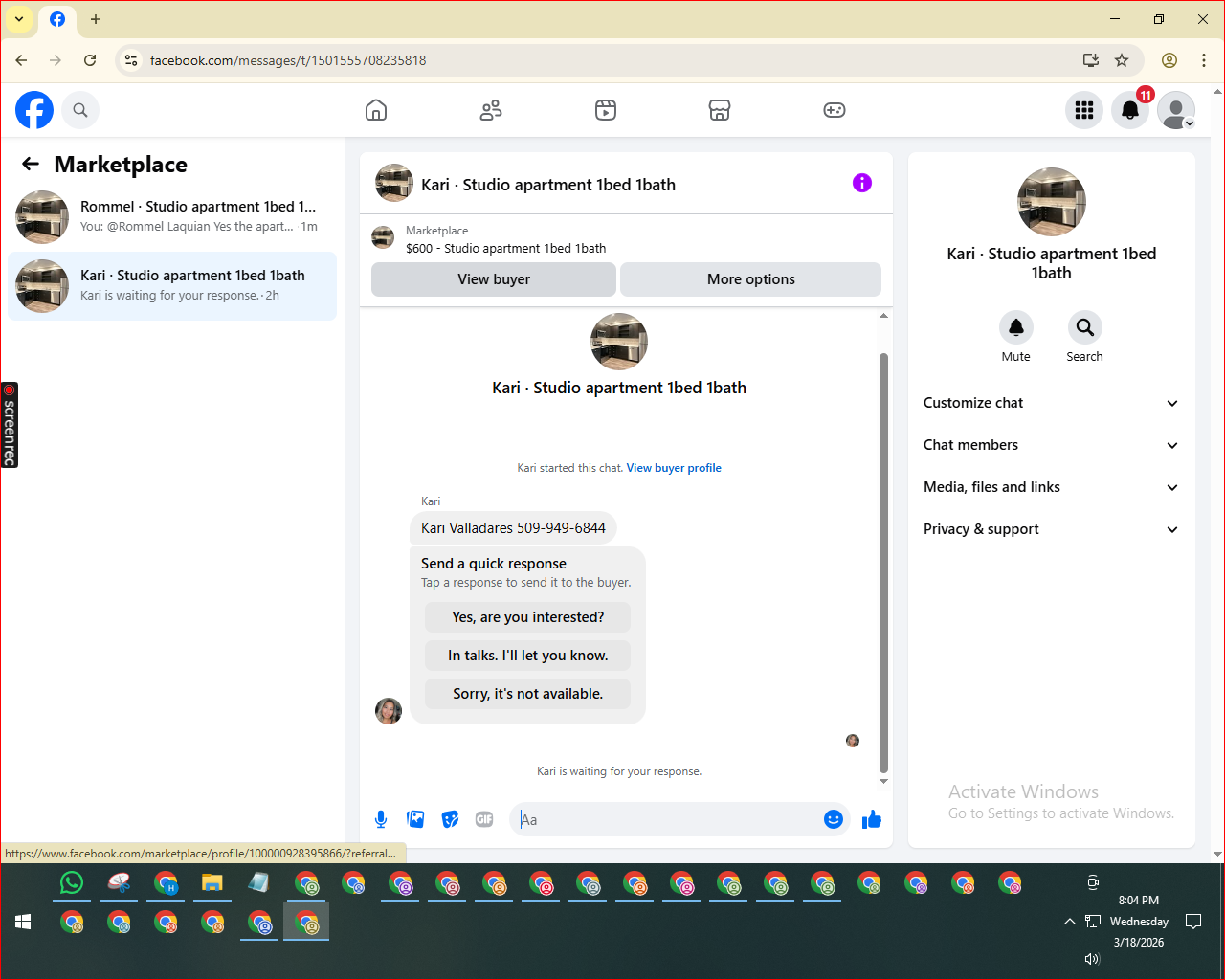Show hidden system tray icons chevron

pyautogui.click(x=1069, y=922)
